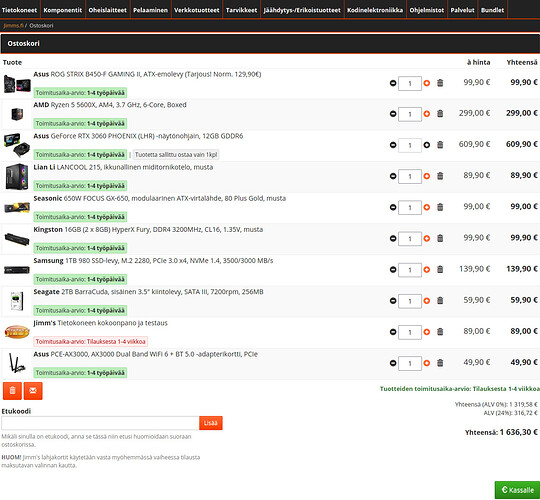Increase quantity of Lian Li LANCOOL 215

click(427, 176)
